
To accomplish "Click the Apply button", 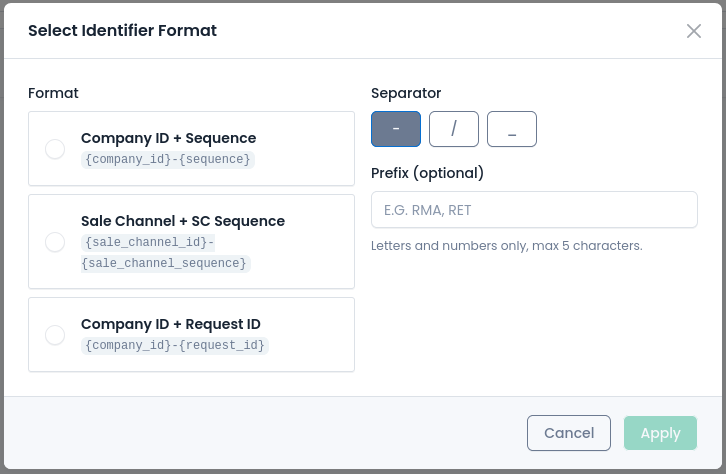I will [660, 433].
